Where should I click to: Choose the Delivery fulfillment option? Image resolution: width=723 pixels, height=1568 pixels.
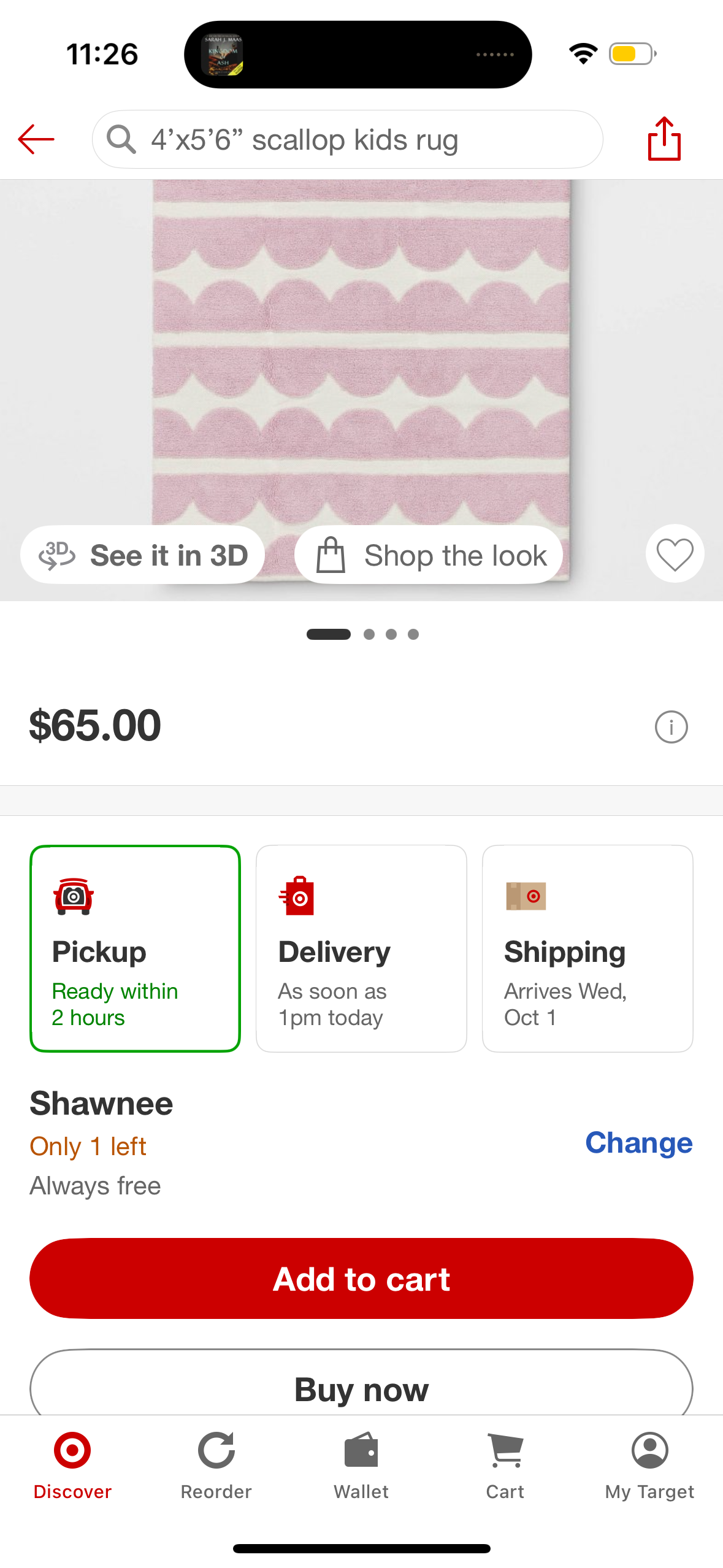tap(361, 948)
